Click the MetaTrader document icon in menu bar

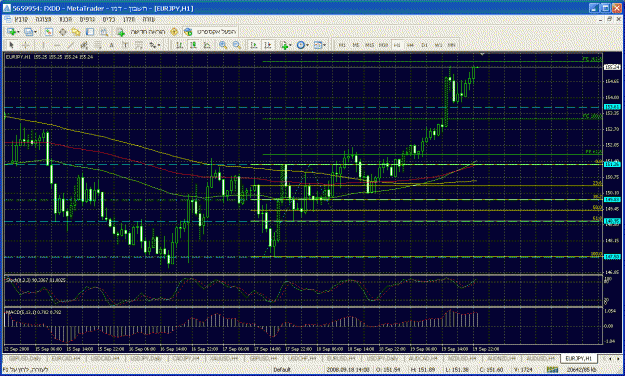[x=7, y=19]
